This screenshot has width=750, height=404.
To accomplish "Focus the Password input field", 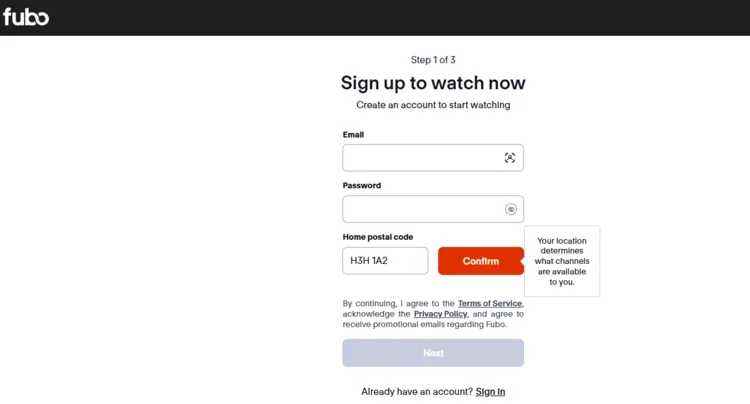I will [422, 209].
